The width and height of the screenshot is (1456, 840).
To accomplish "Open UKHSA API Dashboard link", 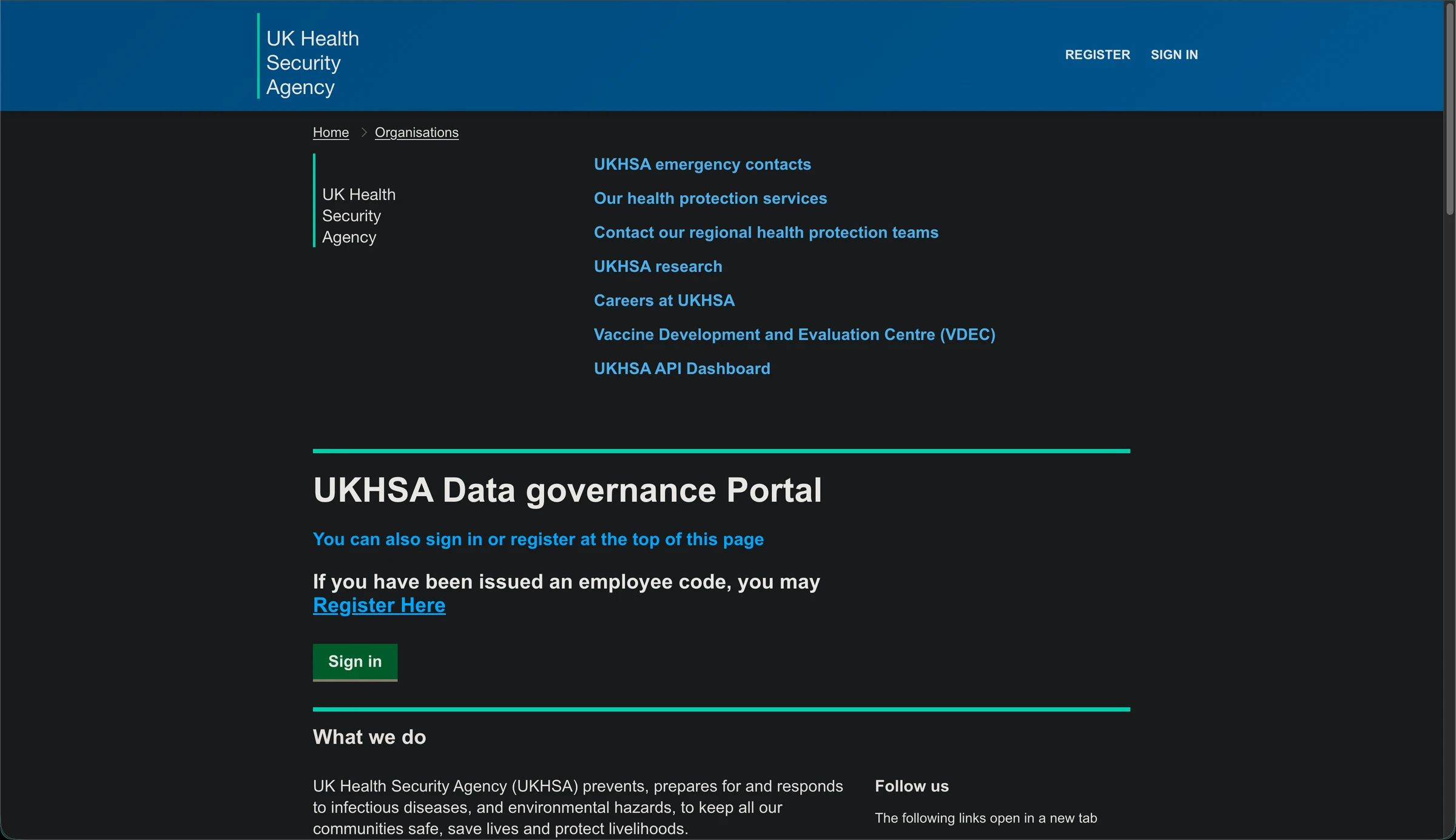I will (x=681, y=368).
